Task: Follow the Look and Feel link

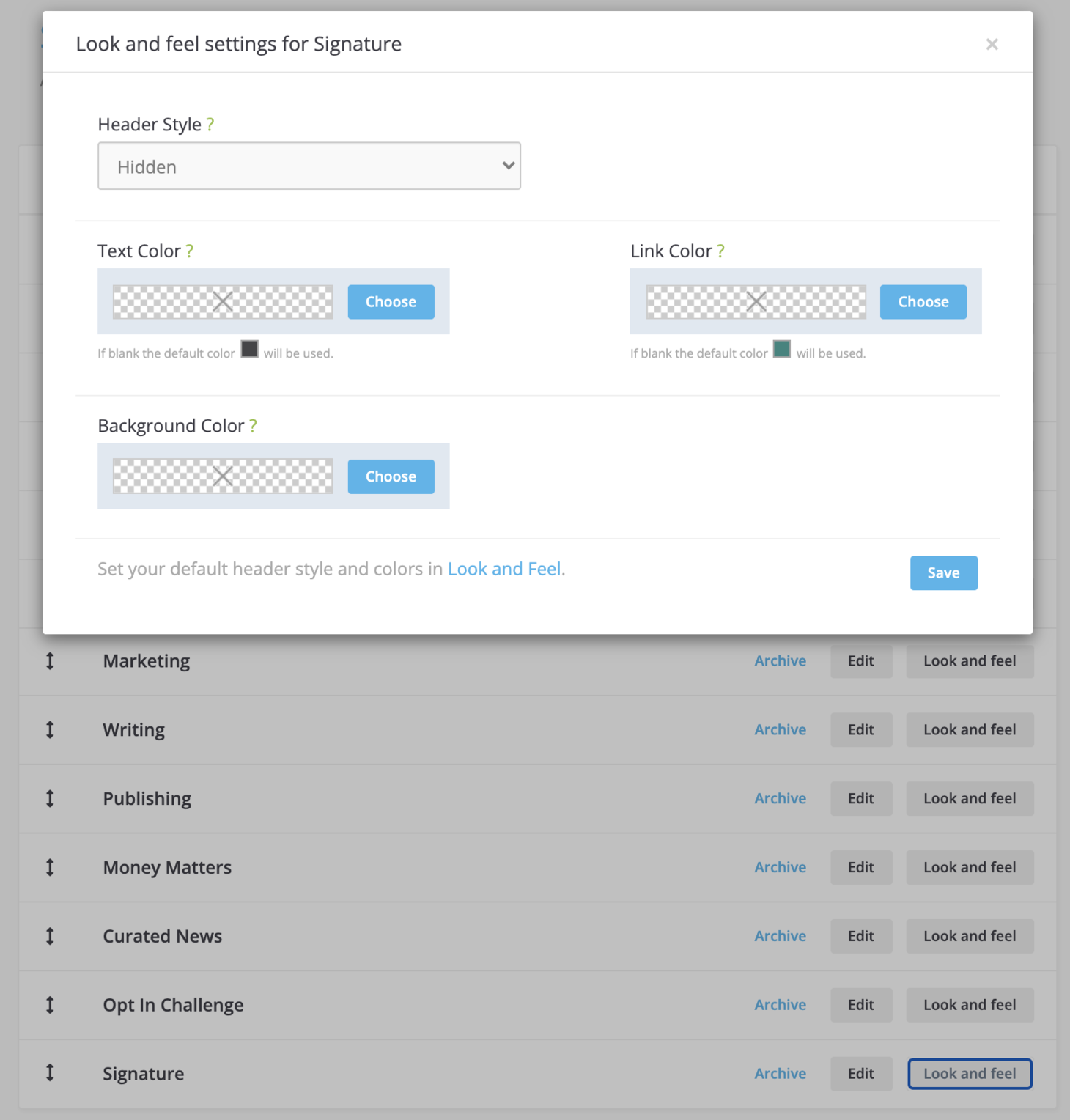Action: (x=504, y=570)
